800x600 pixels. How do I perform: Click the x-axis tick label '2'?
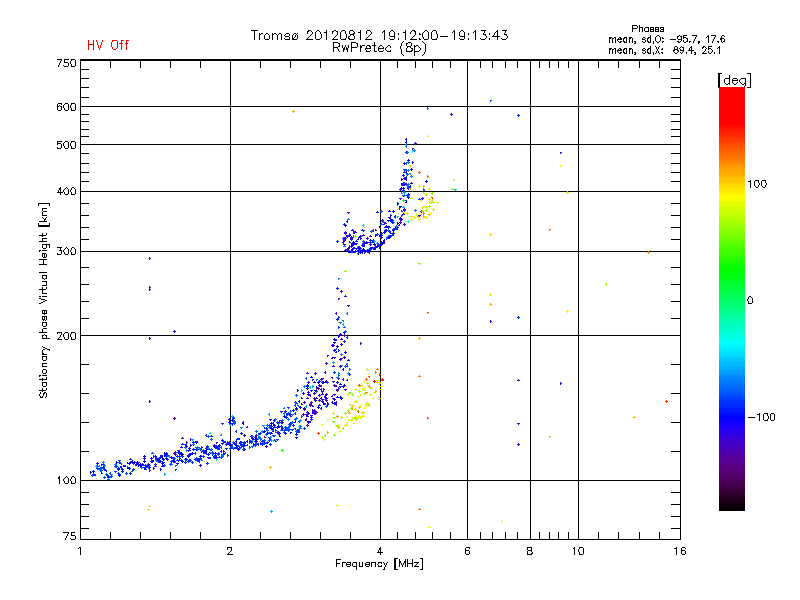point(230,551)
